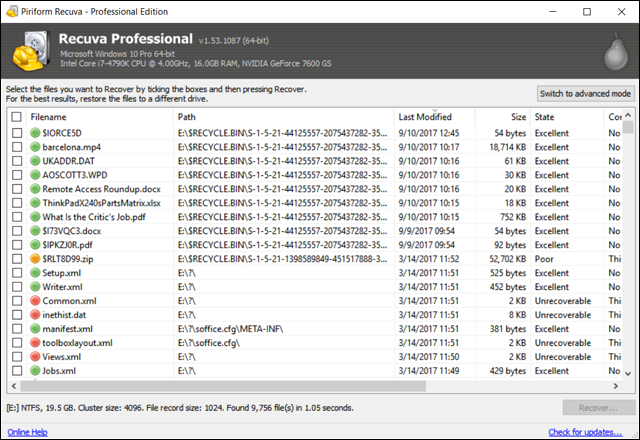Click the Piriform pear logo icon

(x=616, y=53)
